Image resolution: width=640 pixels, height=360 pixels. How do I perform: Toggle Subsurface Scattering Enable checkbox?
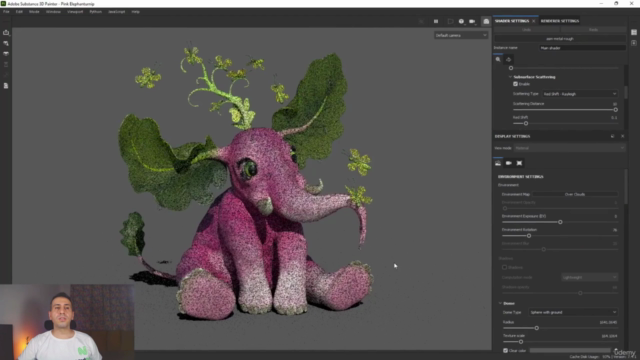516,84
